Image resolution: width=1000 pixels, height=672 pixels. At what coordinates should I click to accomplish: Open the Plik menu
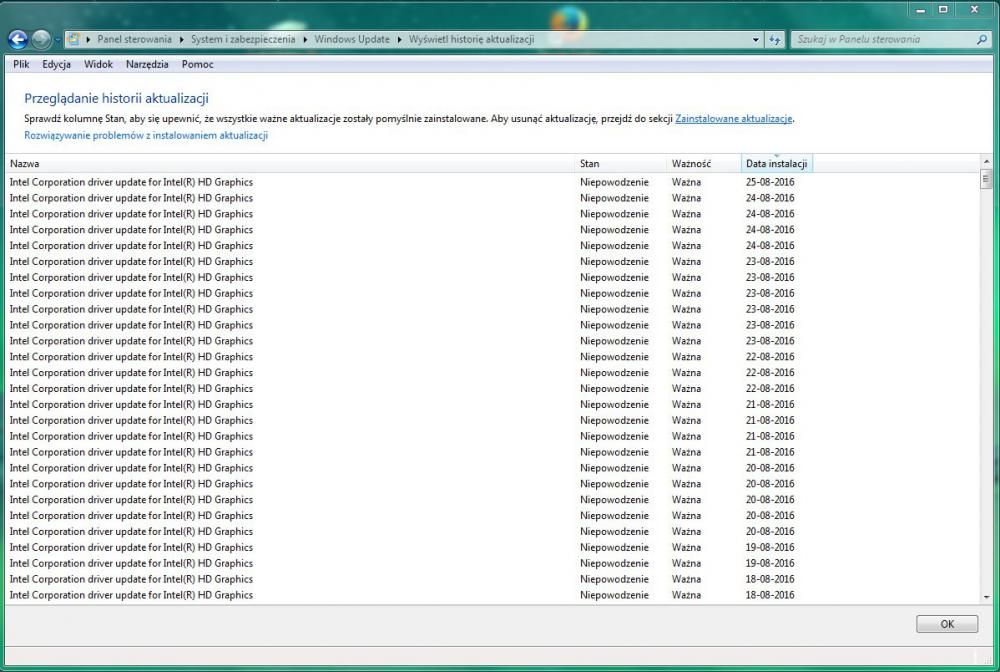tap(21, 64)
